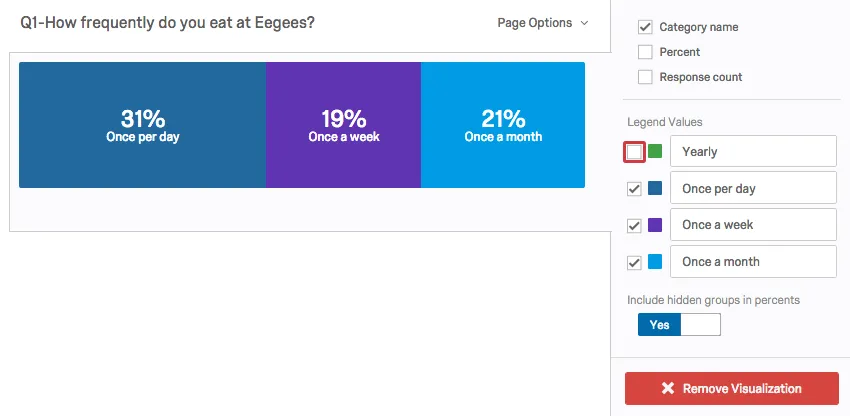Click the X icon on Remove Visualization
This screenshot has width=850, height=416.
[x=668, y=389]
